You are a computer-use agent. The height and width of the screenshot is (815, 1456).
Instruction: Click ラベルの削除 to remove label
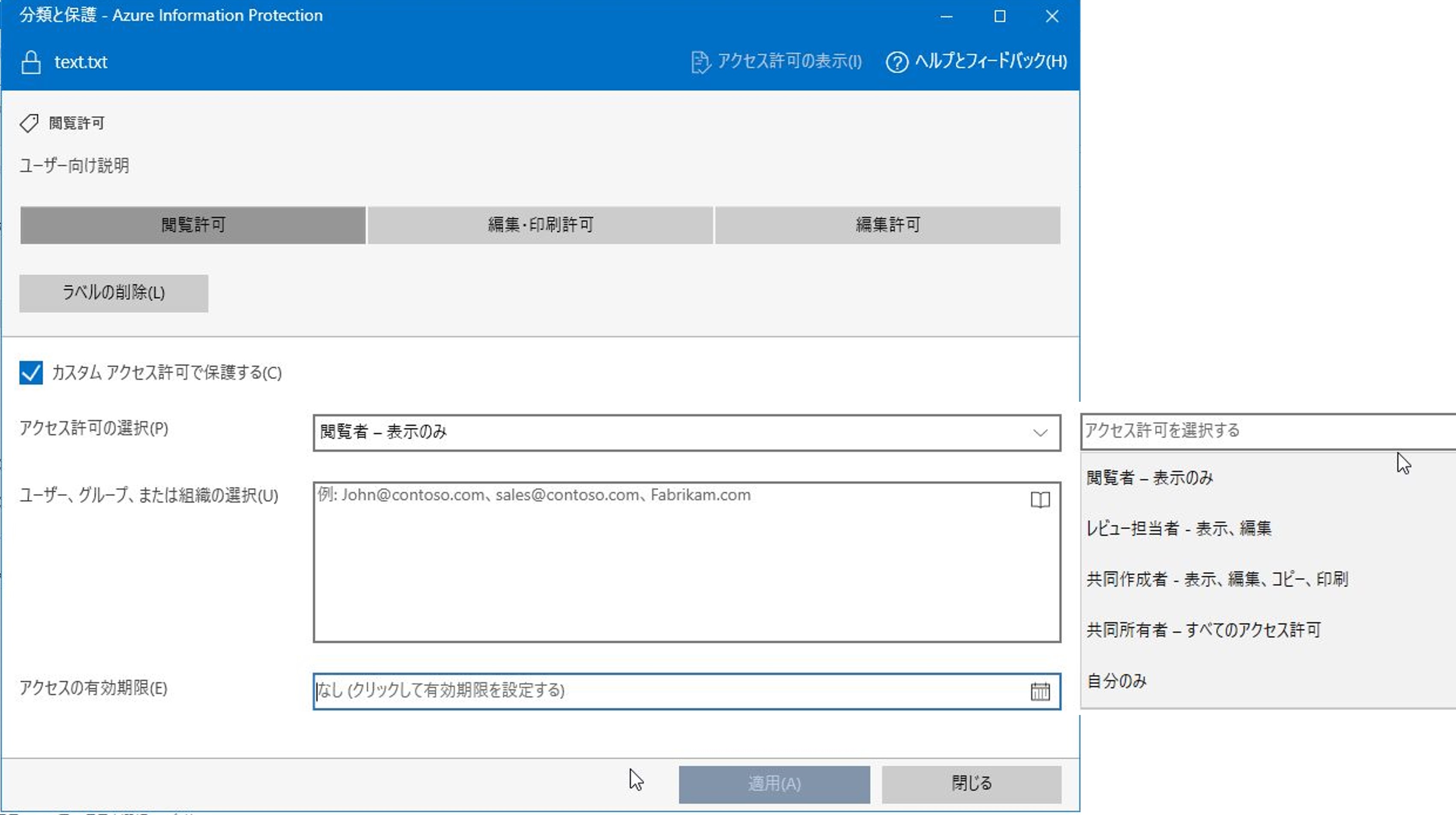pyautogui.click(x=114, y=293)
